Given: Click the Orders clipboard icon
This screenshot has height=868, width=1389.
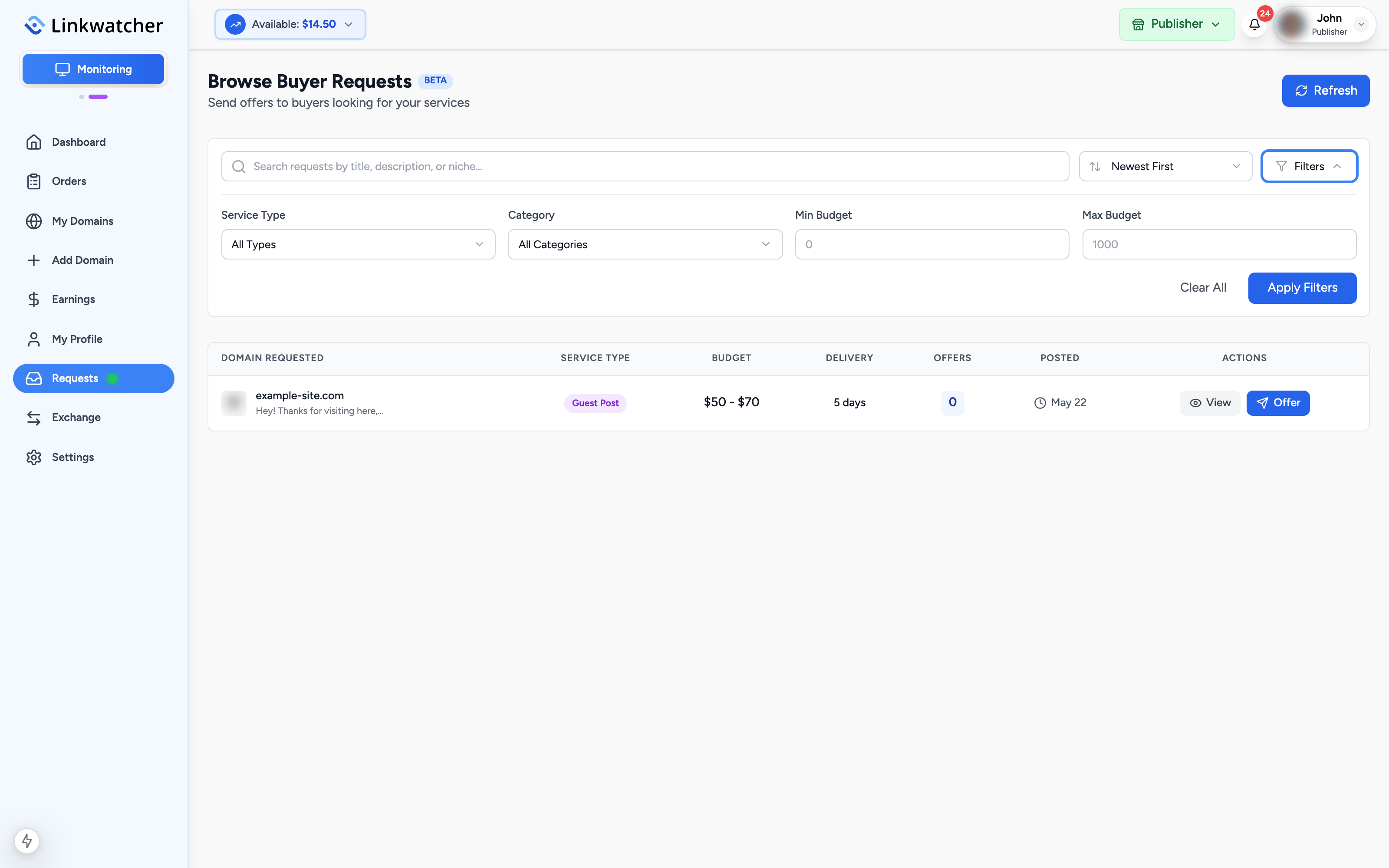Looking at the screenshot, I should (34, 181).
